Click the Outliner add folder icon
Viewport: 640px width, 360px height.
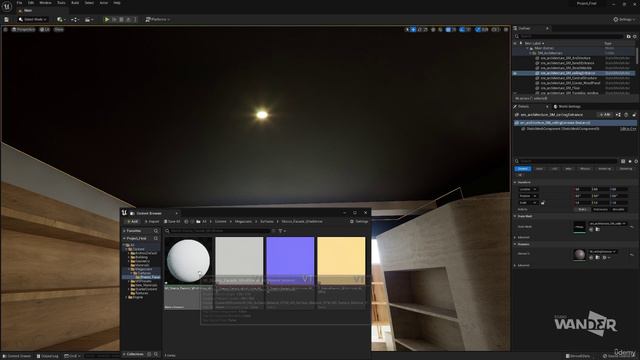point(629,36)
